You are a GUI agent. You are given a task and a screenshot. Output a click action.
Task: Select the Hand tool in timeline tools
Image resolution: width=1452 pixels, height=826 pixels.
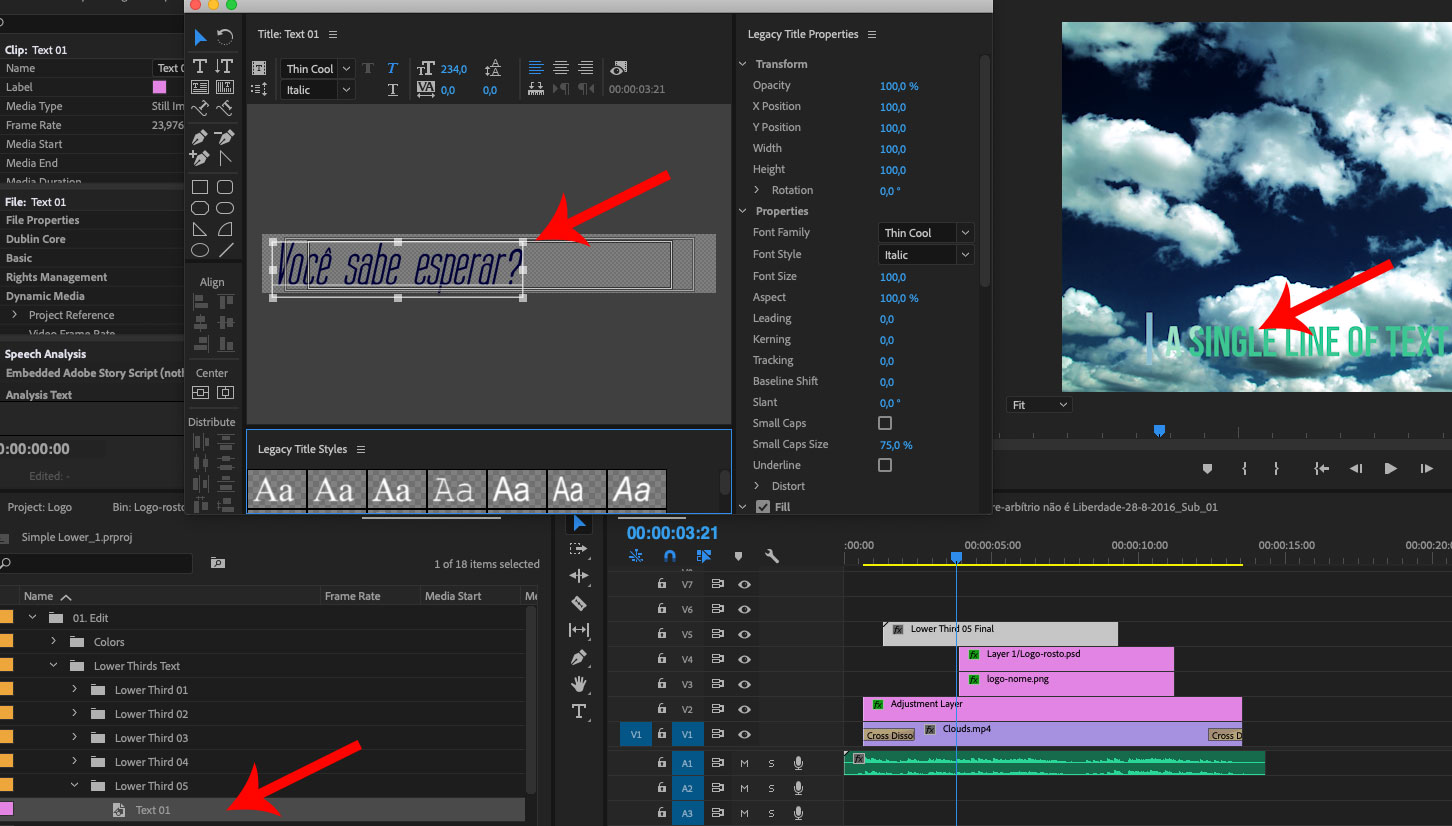point(578,684)
